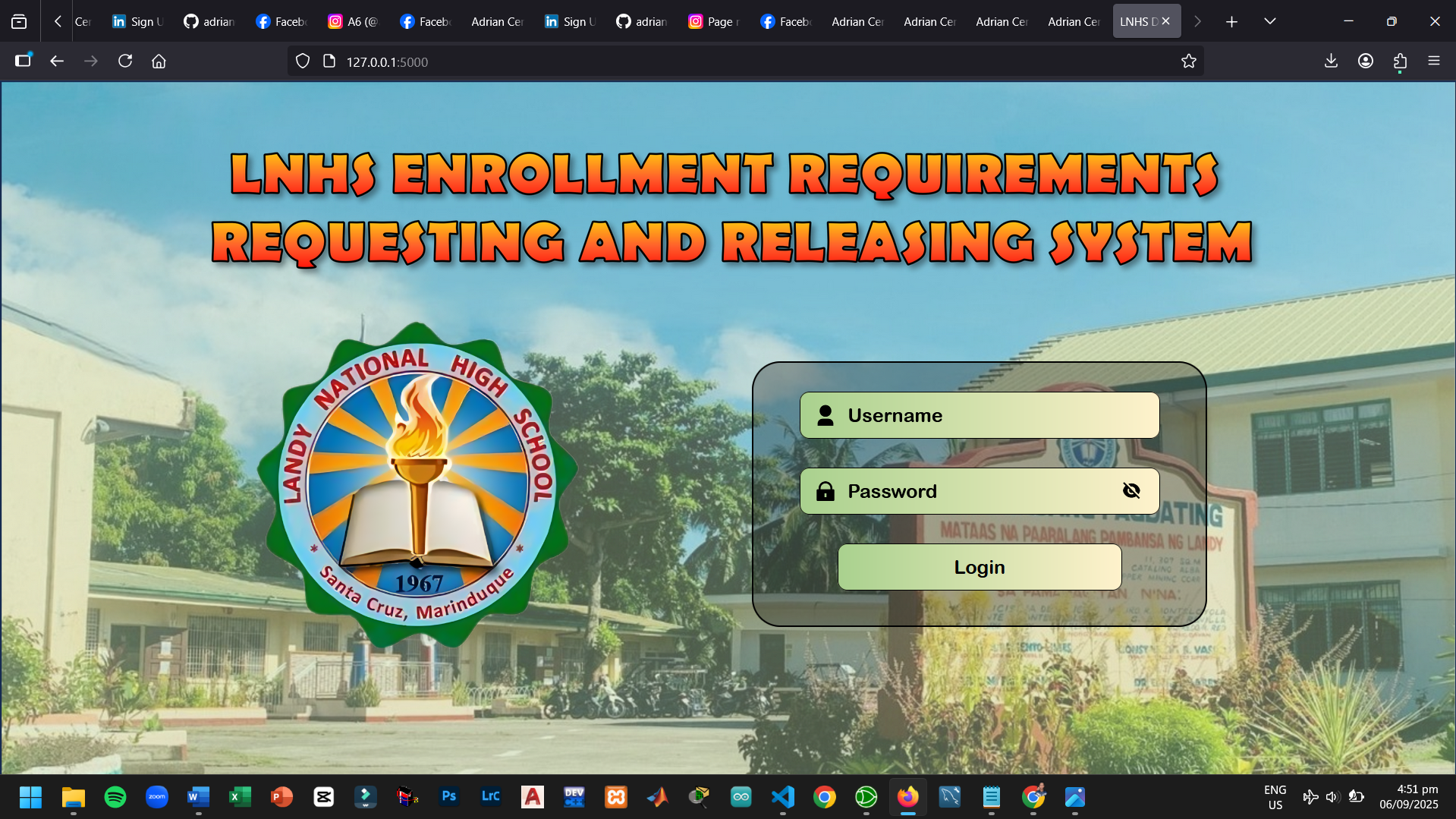The height and width of the screenshot is (819, 1456).
Task: Open the Firefox account menu
Action: (x=1366, y=61)
